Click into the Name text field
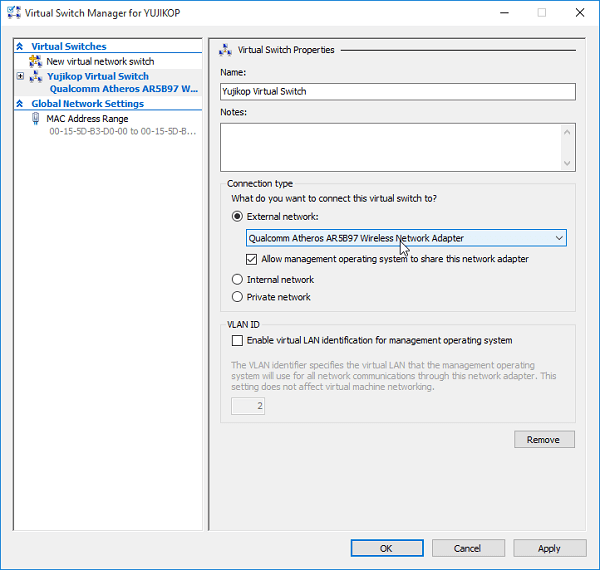 pyautogui.click(x=398, y=92)
